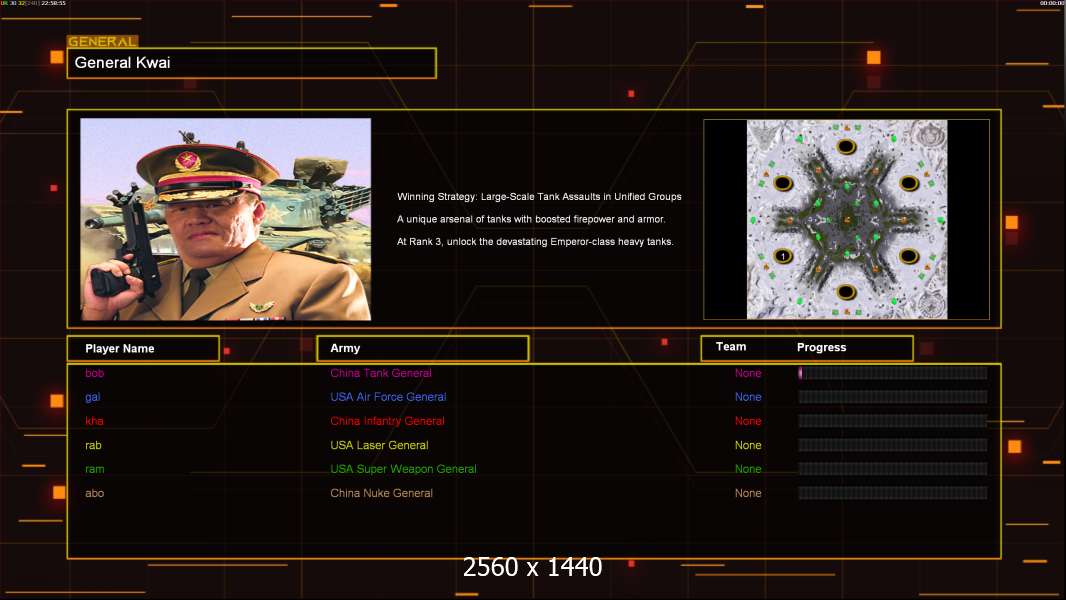Click China Tank General army entry

coord(381,373)
